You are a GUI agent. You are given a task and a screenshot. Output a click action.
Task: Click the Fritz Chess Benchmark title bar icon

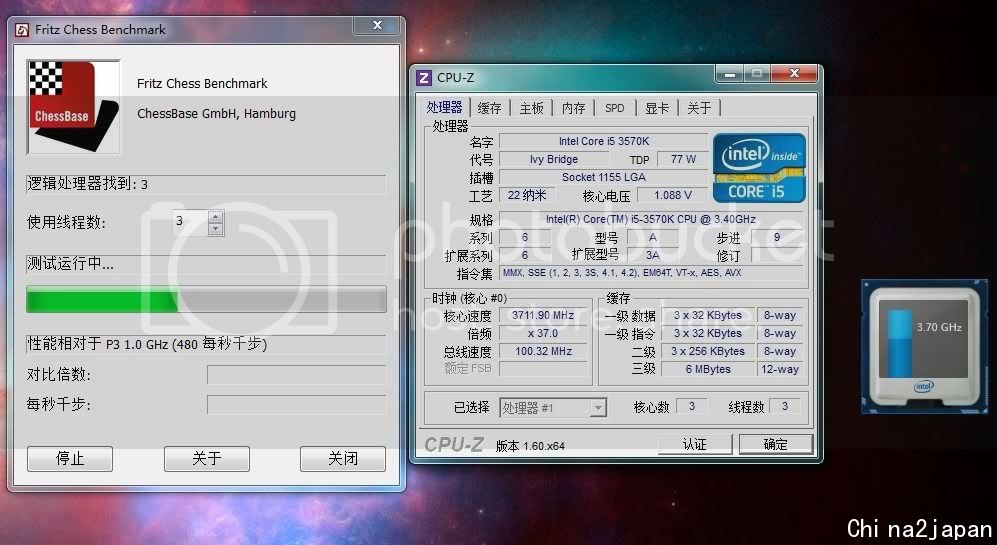point(22,30)
